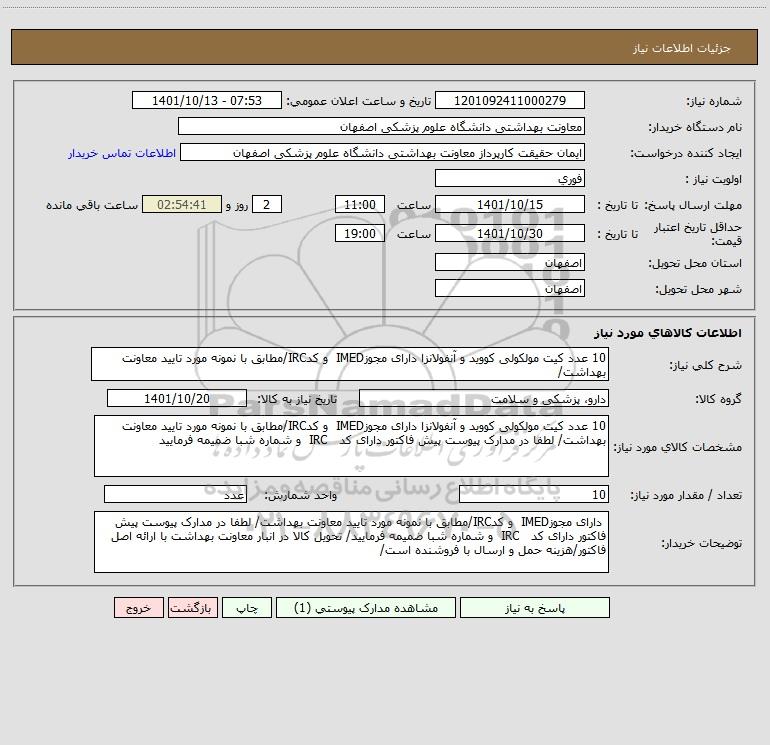Click the تاریخ نیاز به کالا field 1401/10/20
770x745 pixels.
coord(177,398)
